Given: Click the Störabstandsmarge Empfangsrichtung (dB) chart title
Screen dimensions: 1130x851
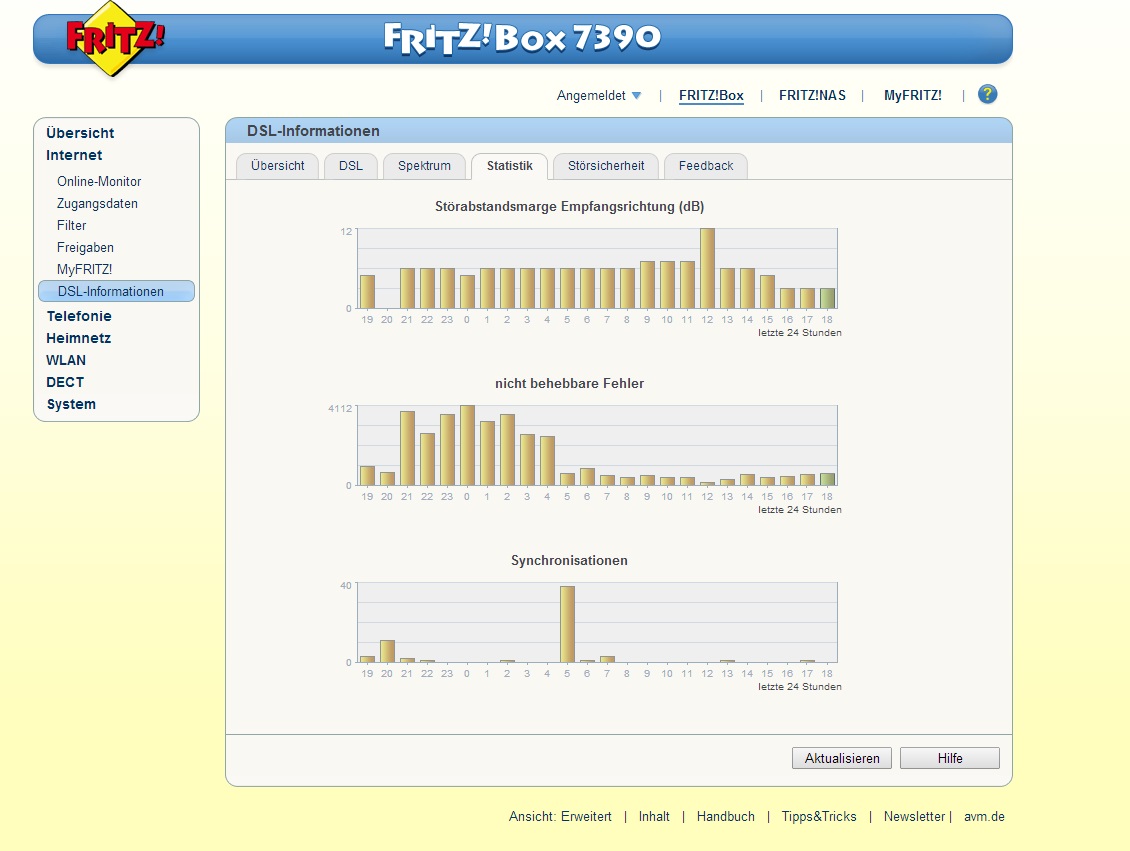Looking at the screenshot, I should pyautogui.click(x=569, y=207).
